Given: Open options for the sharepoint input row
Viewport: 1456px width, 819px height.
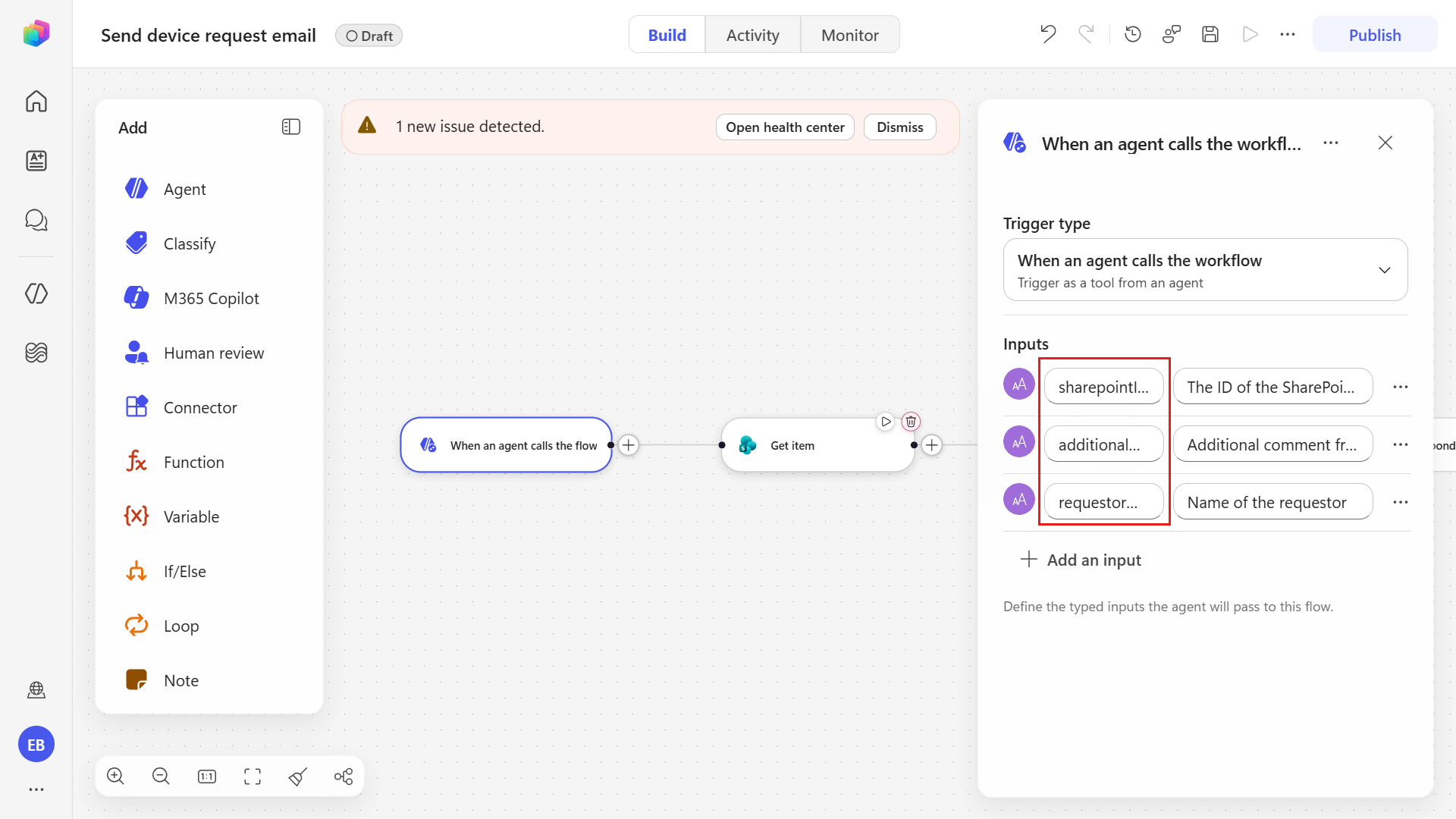Looking at the screenshot, I should tap(1401, 387).
